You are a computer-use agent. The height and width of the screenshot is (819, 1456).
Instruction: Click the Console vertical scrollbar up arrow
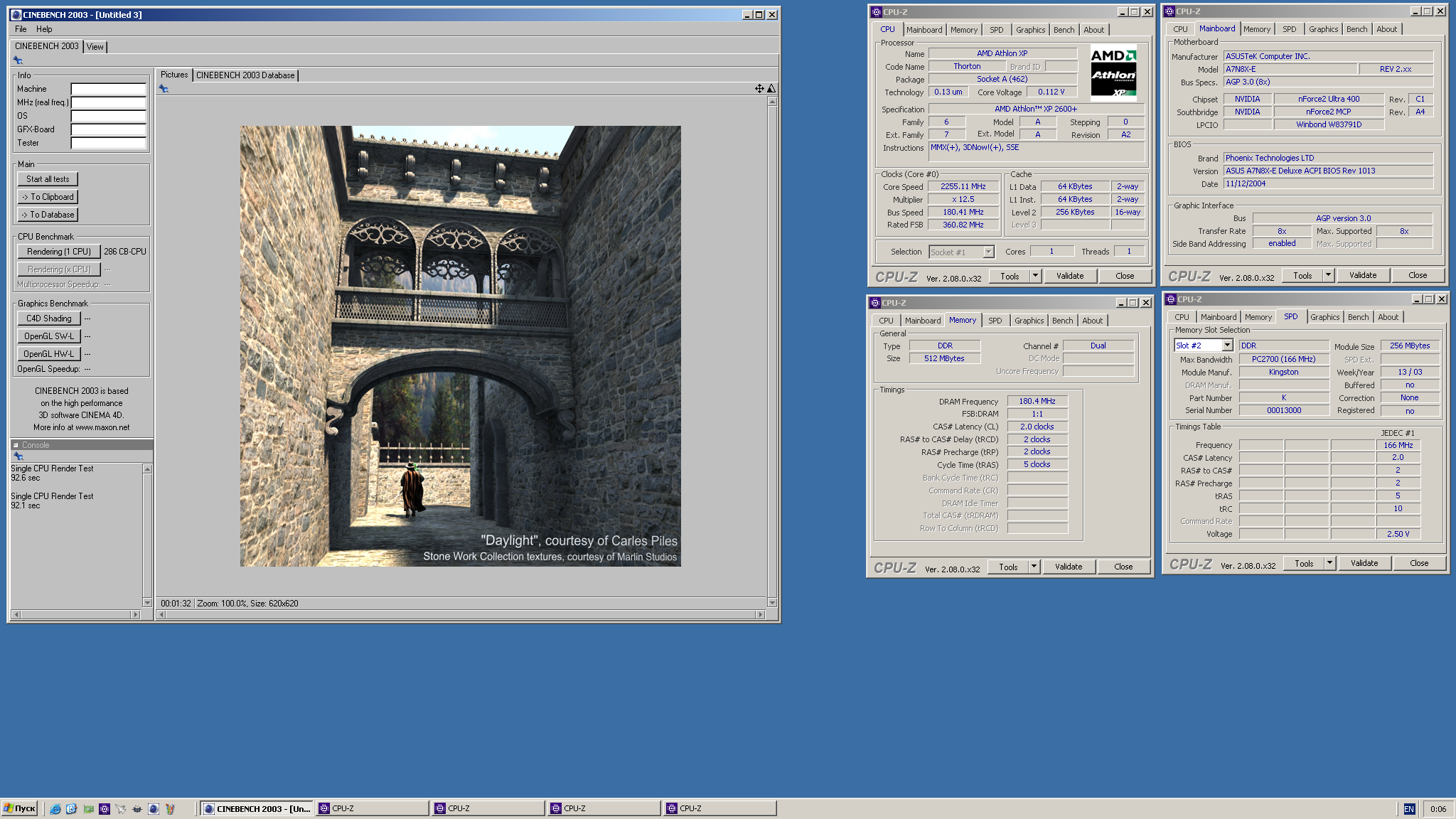coord(147,469)
